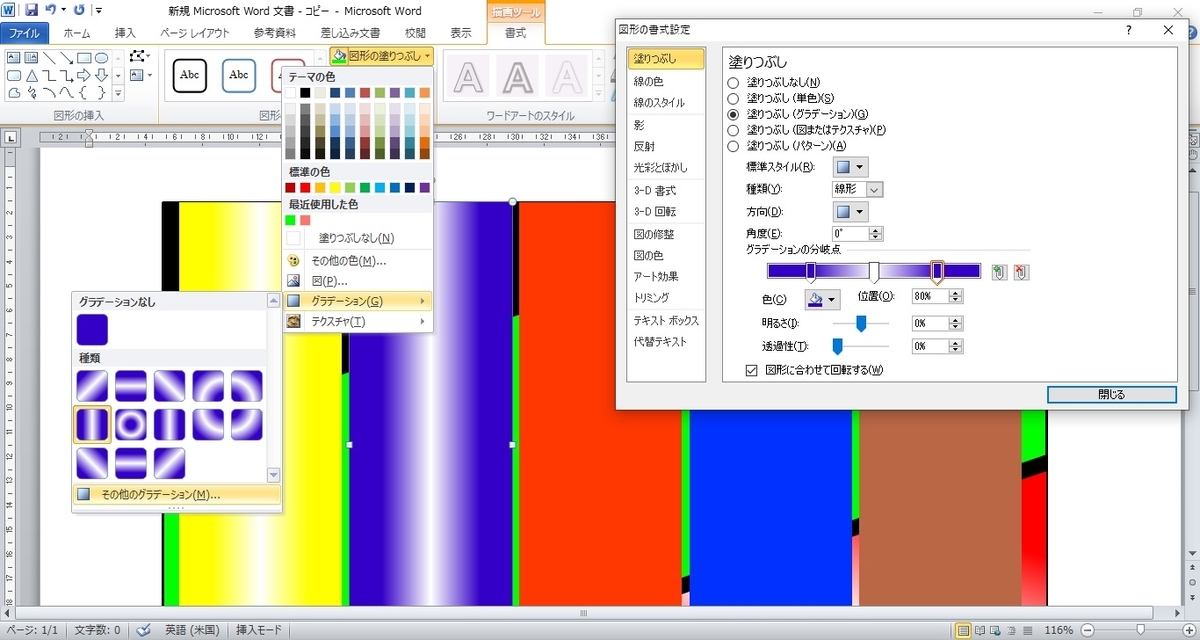Screen dimensions: 1200x640
Task: Pick the horizontal band gradient in top row
Action: (131, 387)
